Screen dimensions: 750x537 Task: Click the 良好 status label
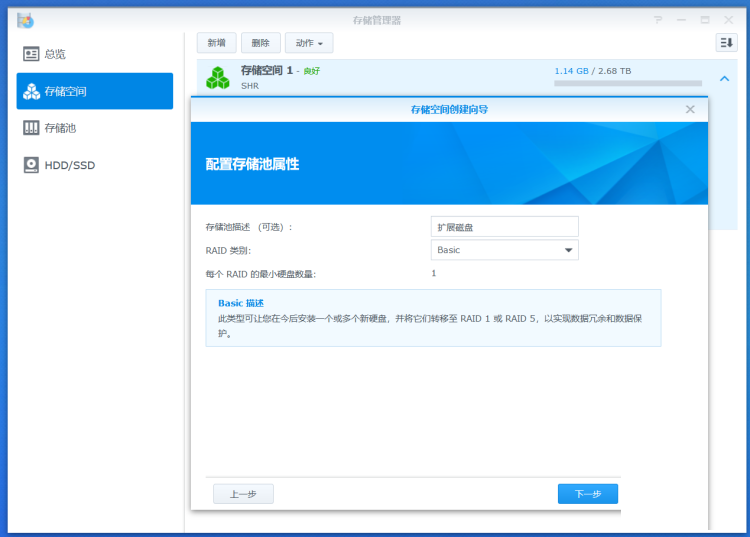coord(311,71)
